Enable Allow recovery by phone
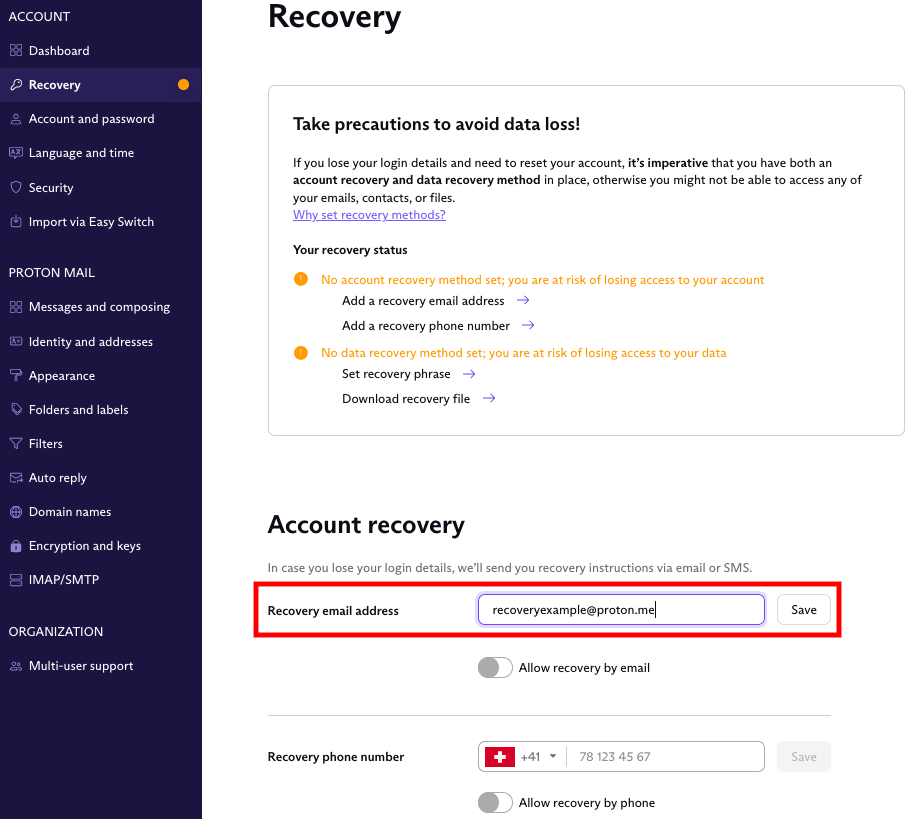 coord(495,802)
